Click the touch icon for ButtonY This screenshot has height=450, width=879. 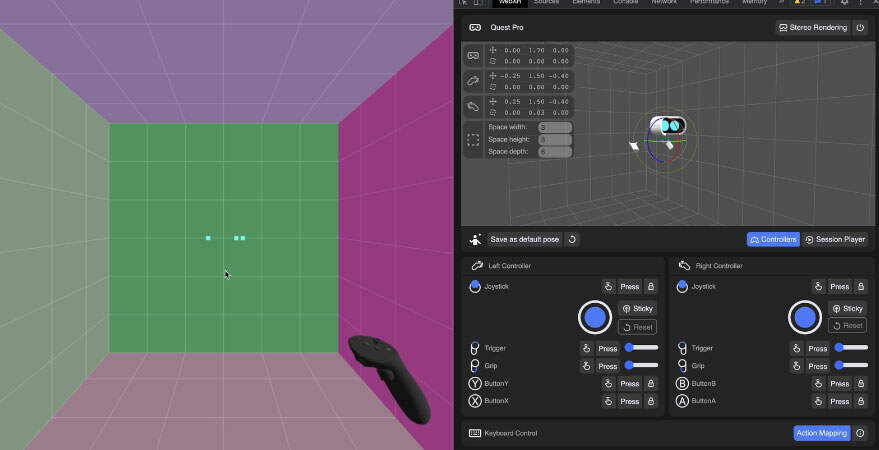[608, 384]
